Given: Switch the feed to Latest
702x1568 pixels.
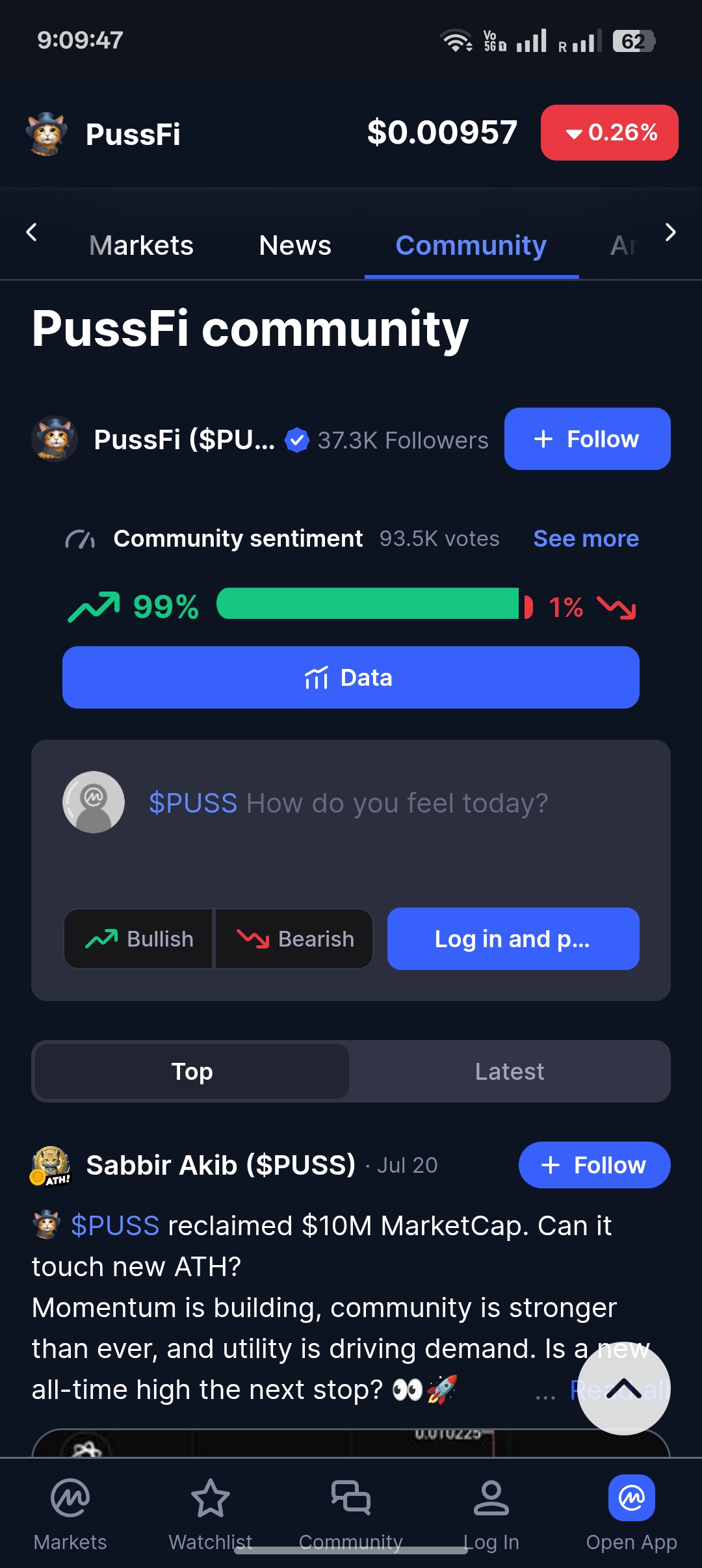Looking at the screenshot, I should [510, 1071].
